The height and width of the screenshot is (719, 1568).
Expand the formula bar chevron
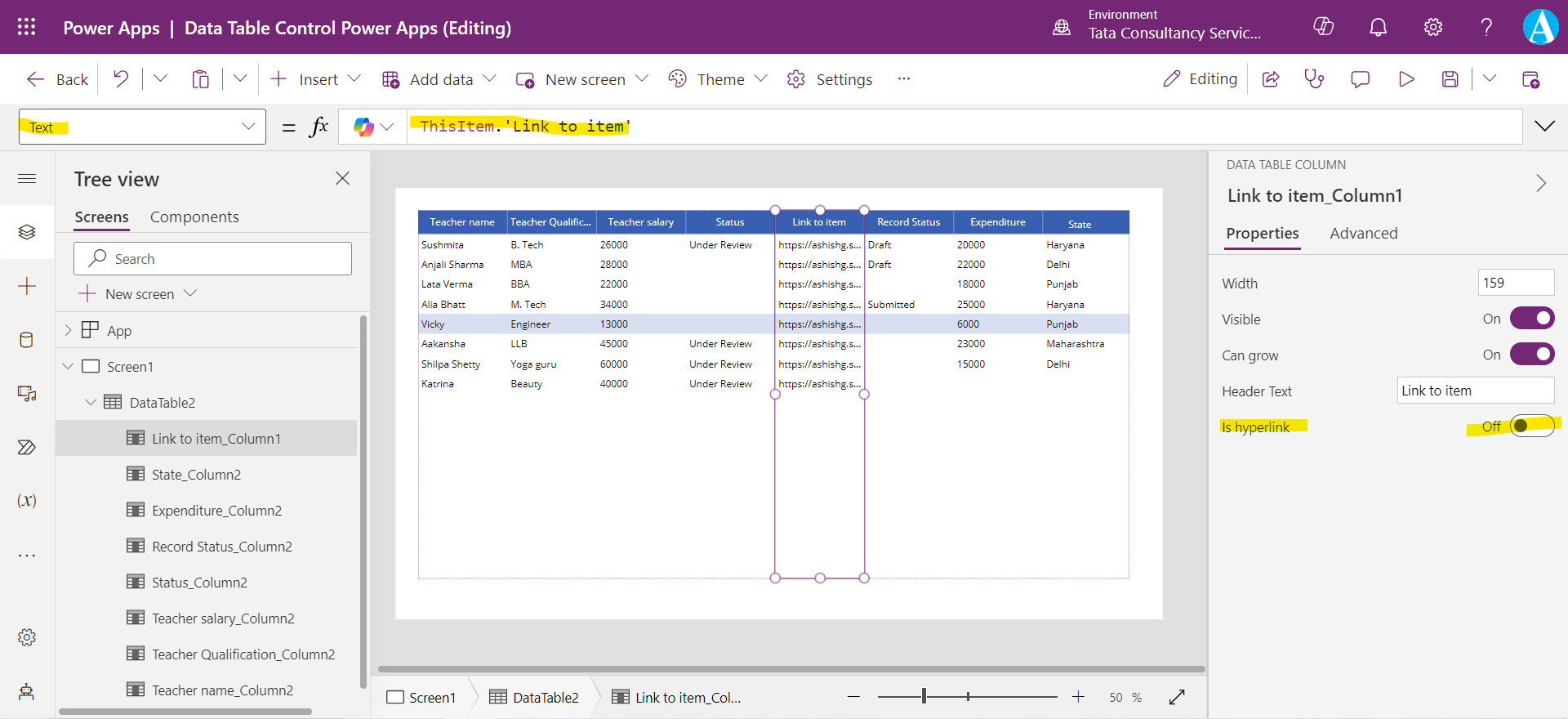click(1544, 126)
